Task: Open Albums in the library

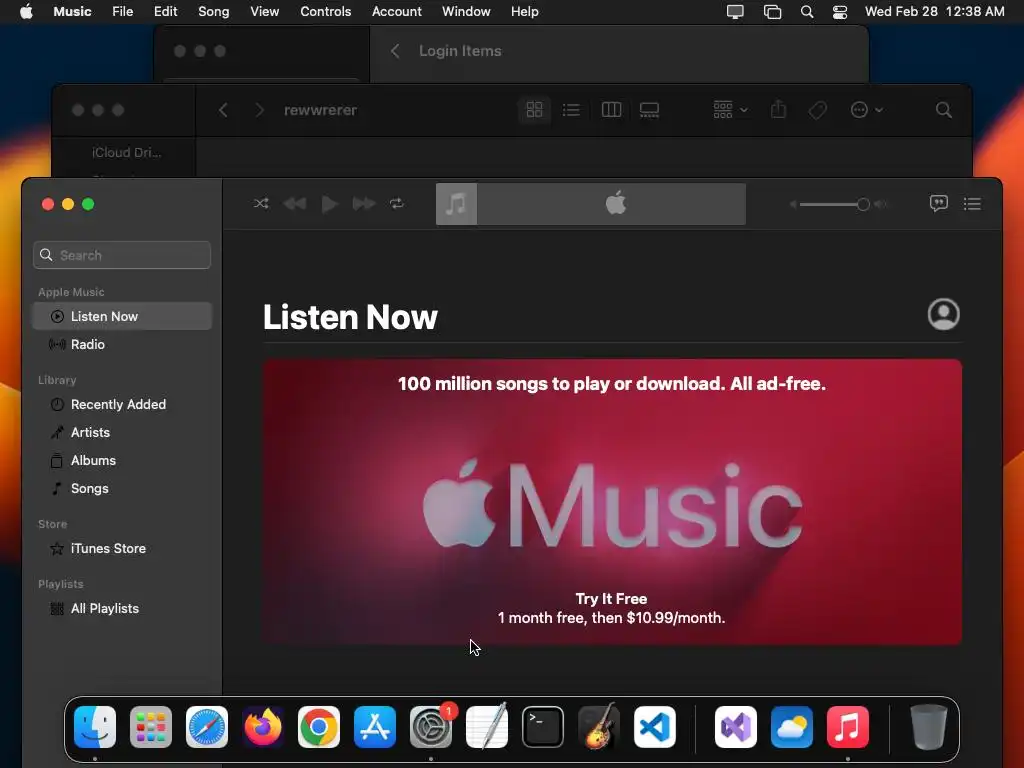Action: click(x=122, y=460)
